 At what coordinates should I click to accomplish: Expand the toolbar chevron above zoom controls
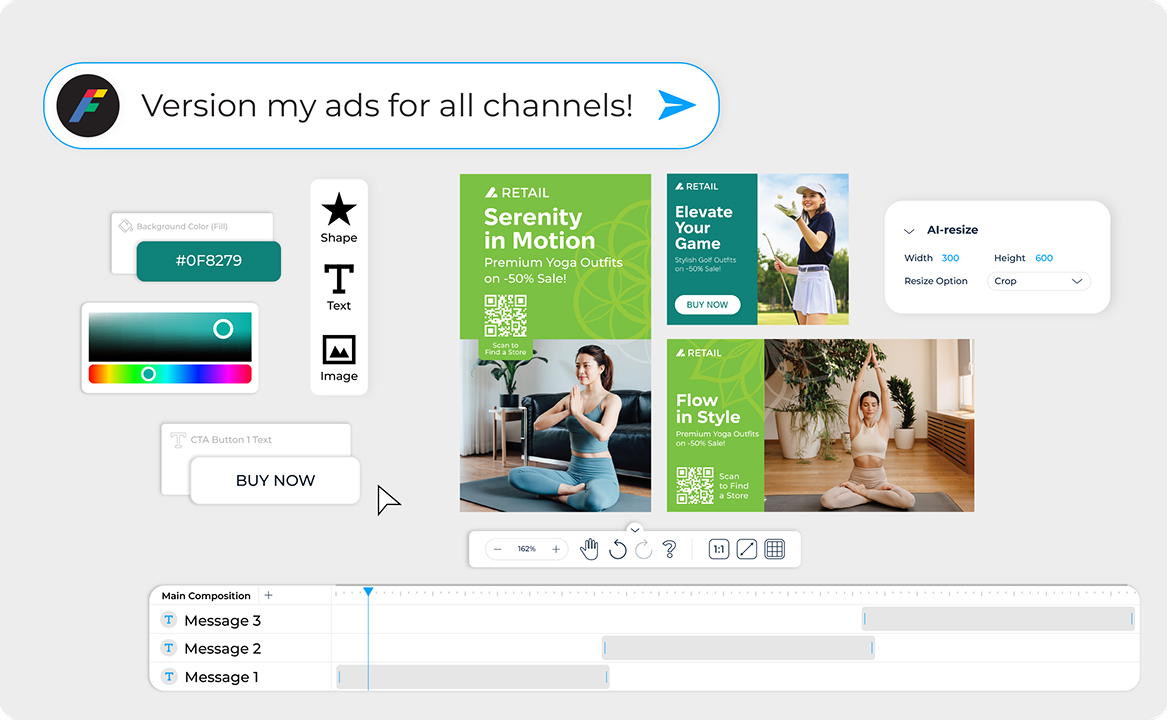pyautogui.click(x=635, y=529)
